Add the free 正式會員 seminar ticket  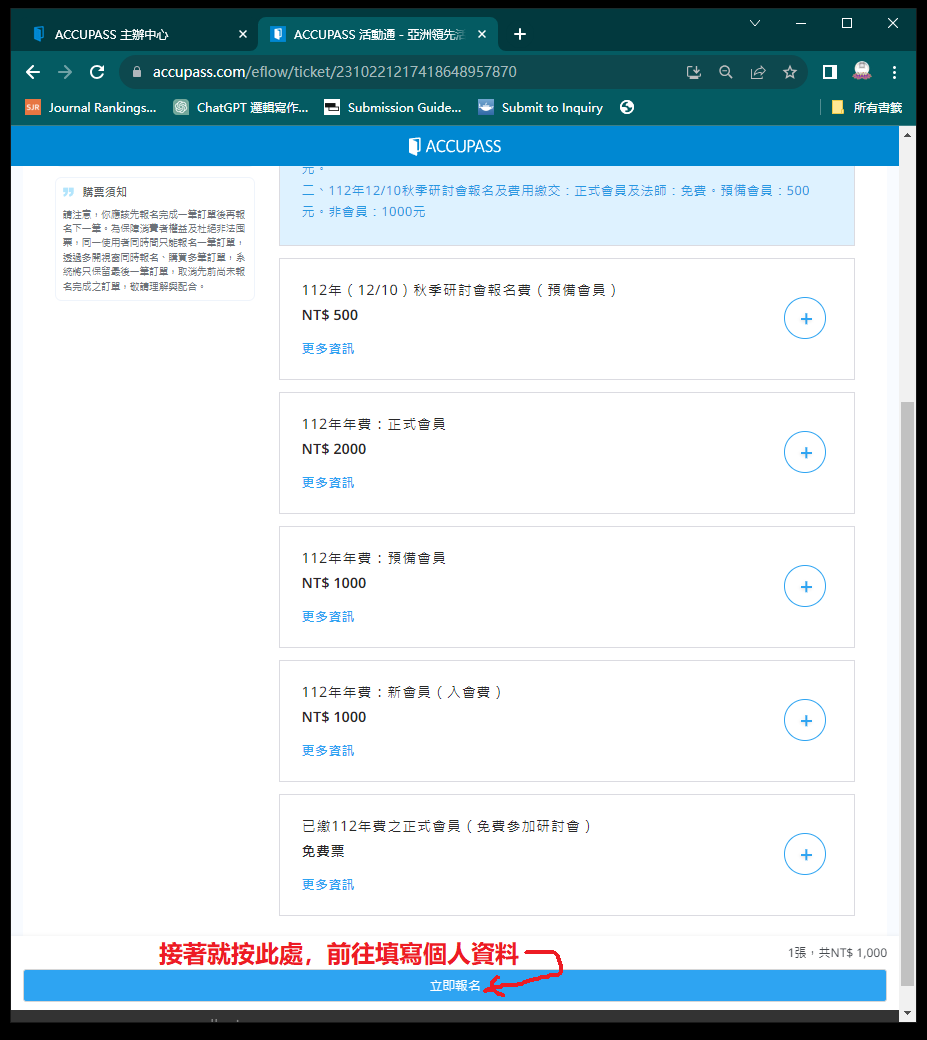pyautogui.click(x=805, y=855)
